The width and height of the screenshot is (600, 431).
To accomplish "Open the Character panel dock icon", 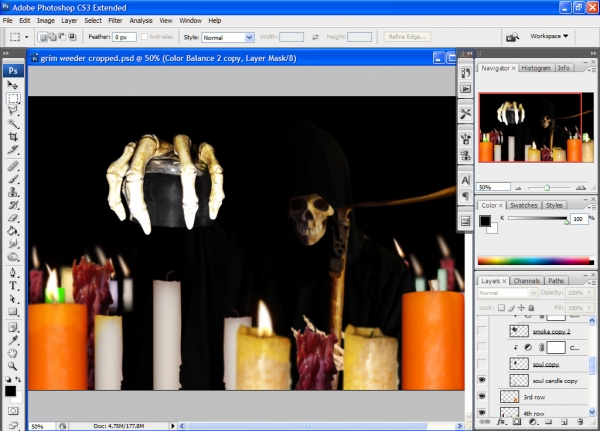I will tap(466, 180).
